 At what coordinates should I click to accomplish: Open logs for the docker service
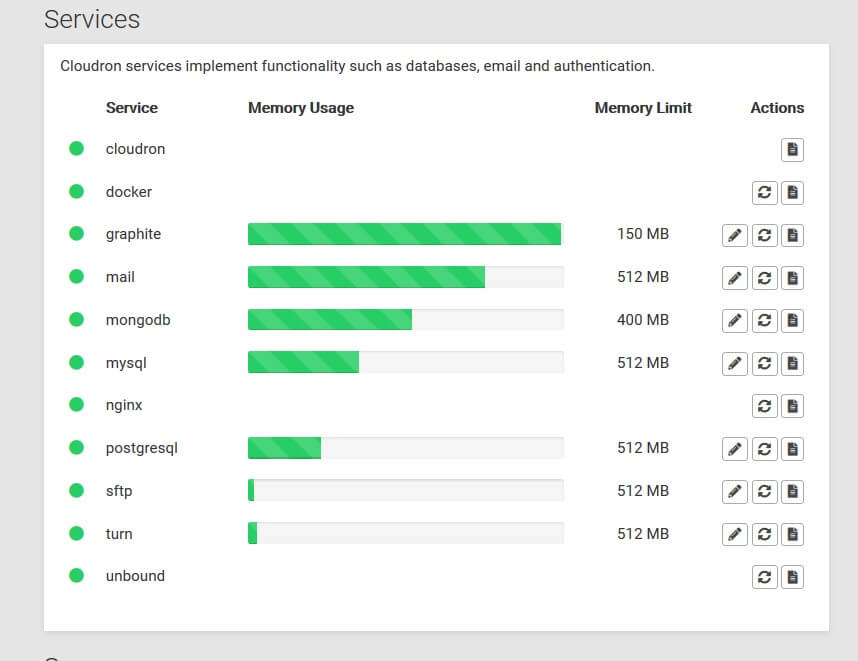click(792, 193)
